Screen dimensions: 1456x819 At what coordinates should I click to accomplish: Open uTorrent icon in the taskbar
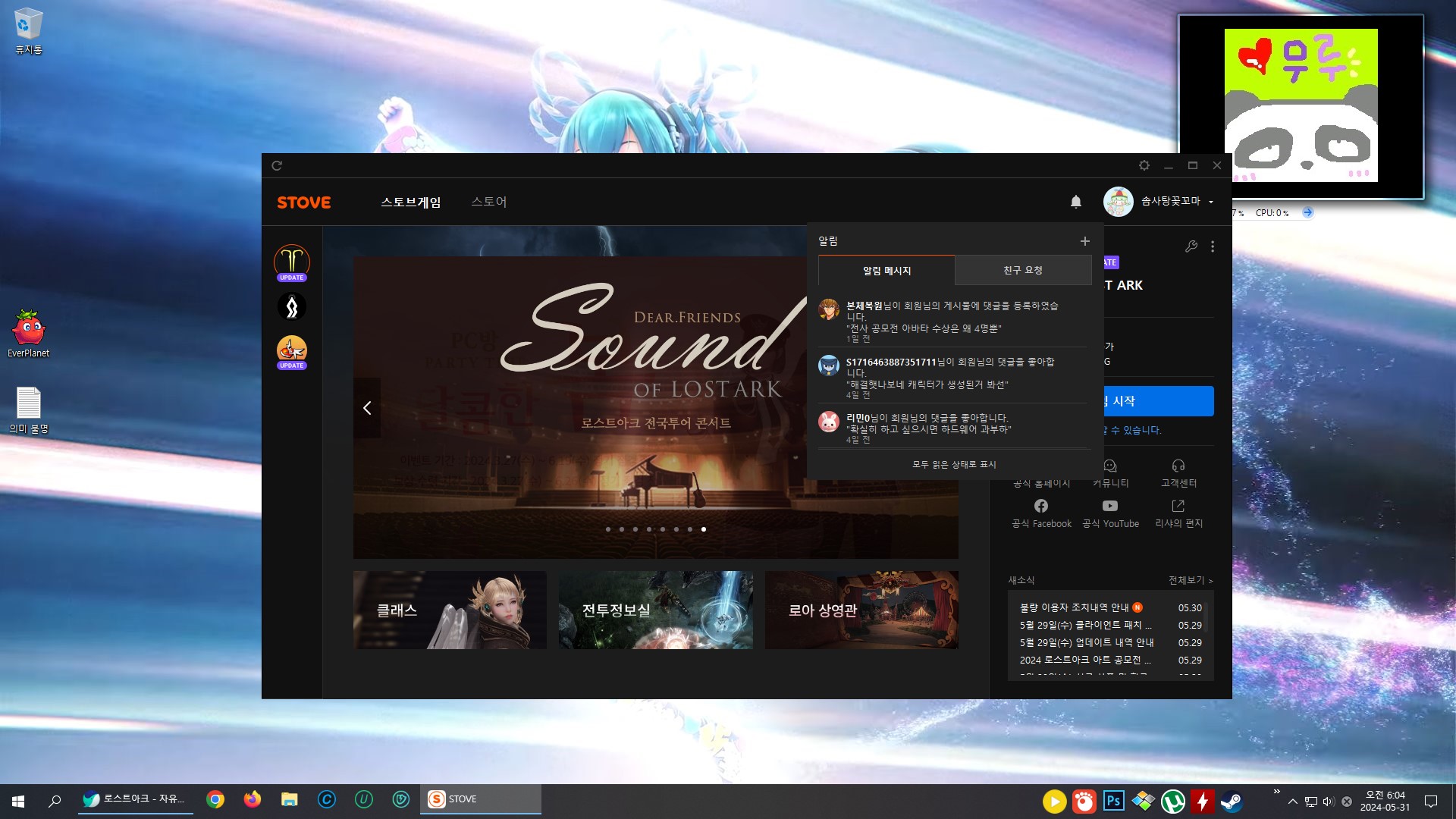coord(1172,801)
